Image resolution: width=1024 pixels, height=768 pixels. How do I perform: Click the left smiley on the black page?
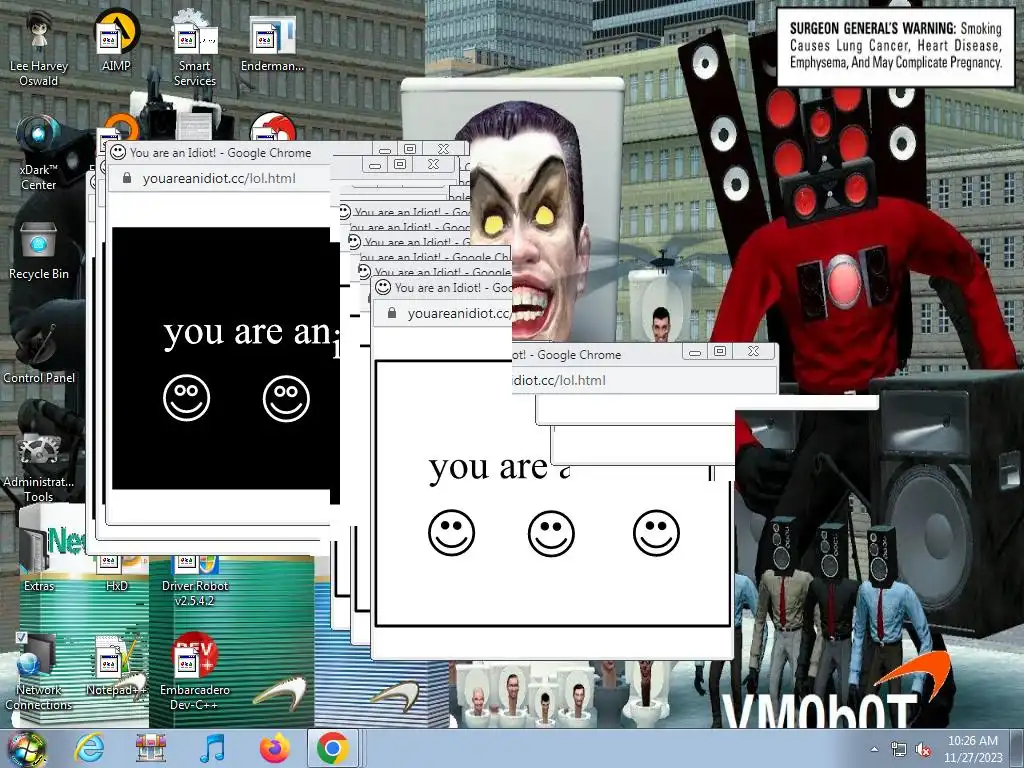[x=186, y=397]
